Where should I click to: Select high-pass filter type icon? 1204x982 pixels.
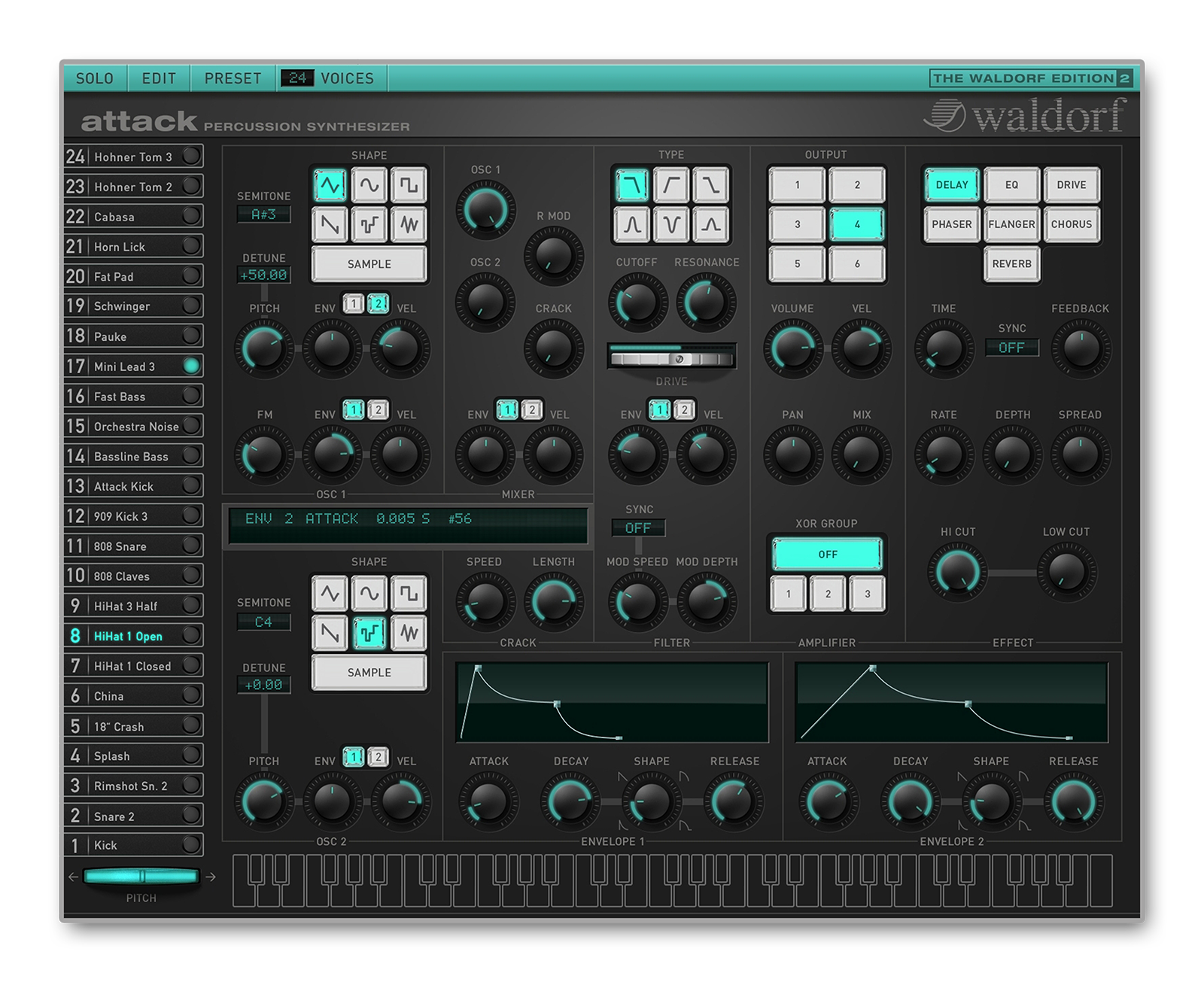(x=671, y=185)
